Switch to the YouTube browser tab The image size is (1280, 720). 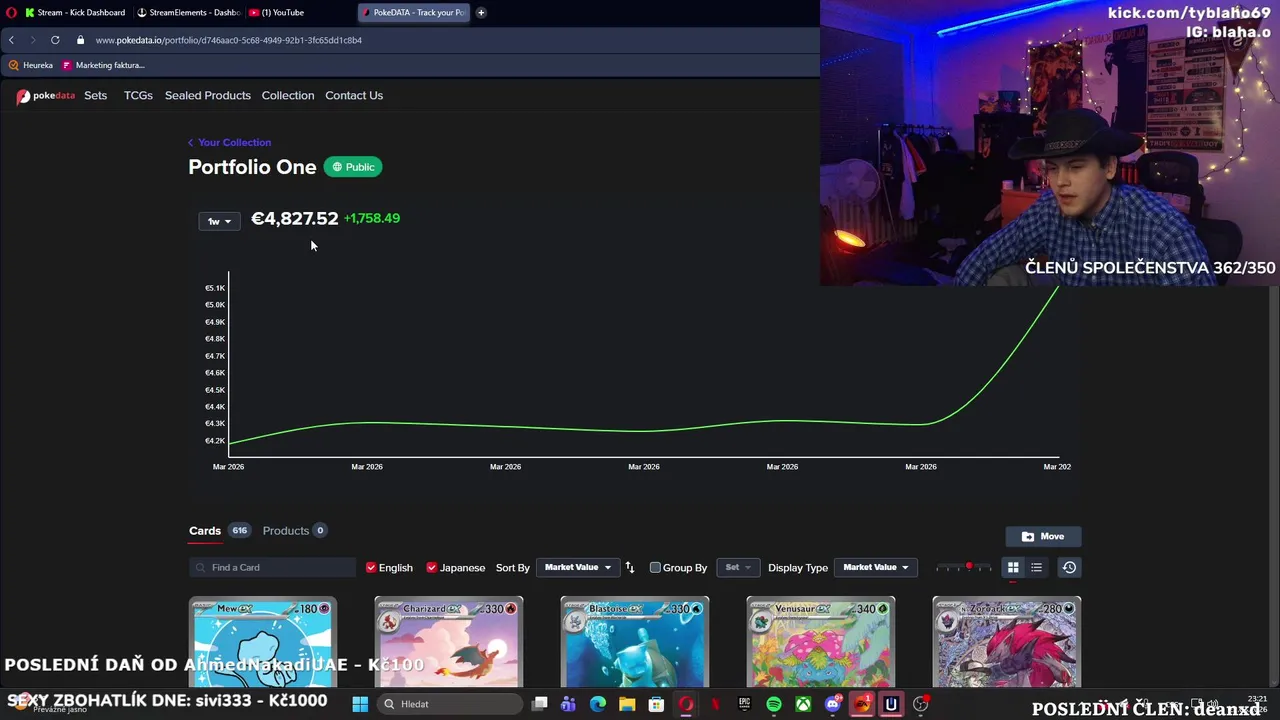[278, 12]
